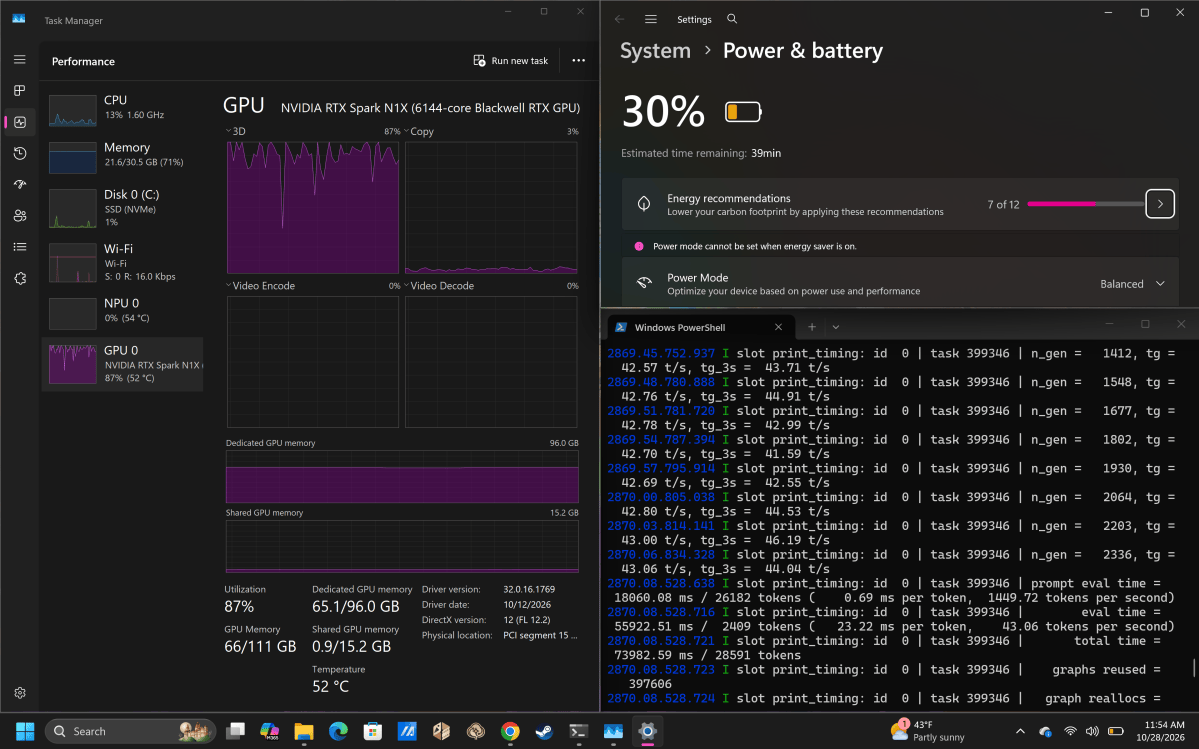Open the Windows Start menu
The width and height of the screenshot is (1199, 749).
coord(24,731)
